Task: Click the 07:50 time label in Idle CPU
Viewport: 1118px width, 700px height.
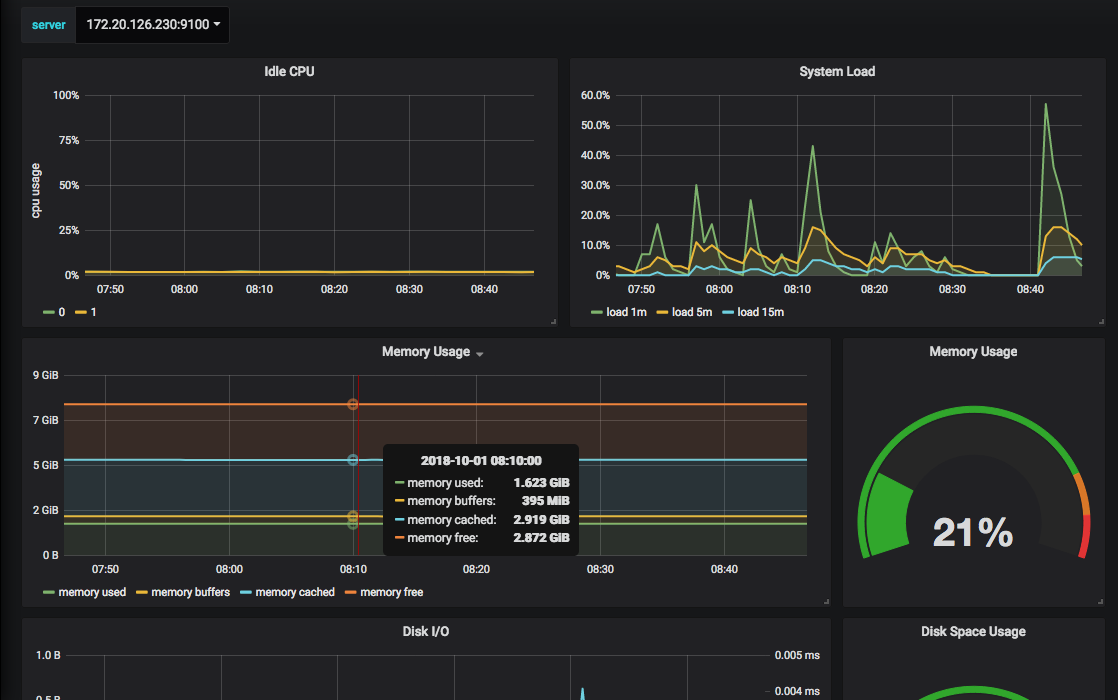Action: pos(111,289)
